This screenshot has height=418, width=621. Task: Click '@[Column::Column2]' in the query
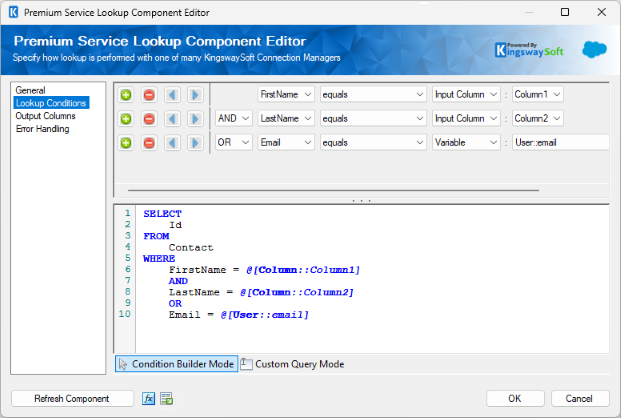click(297, 292)
